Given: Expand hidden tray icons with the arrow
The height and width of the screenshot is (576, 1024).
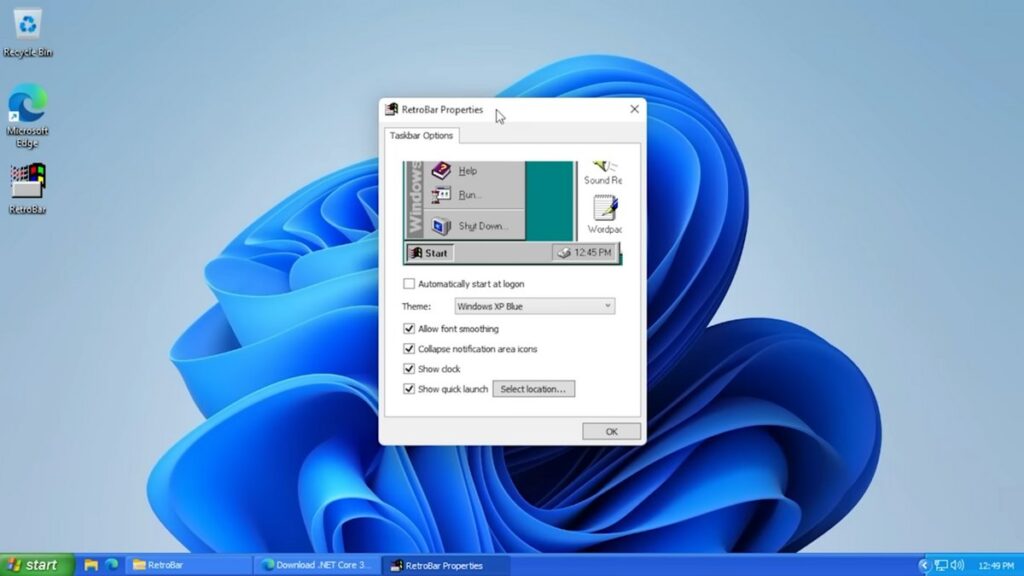Looking at the screenshot, I should pos(923,565).
